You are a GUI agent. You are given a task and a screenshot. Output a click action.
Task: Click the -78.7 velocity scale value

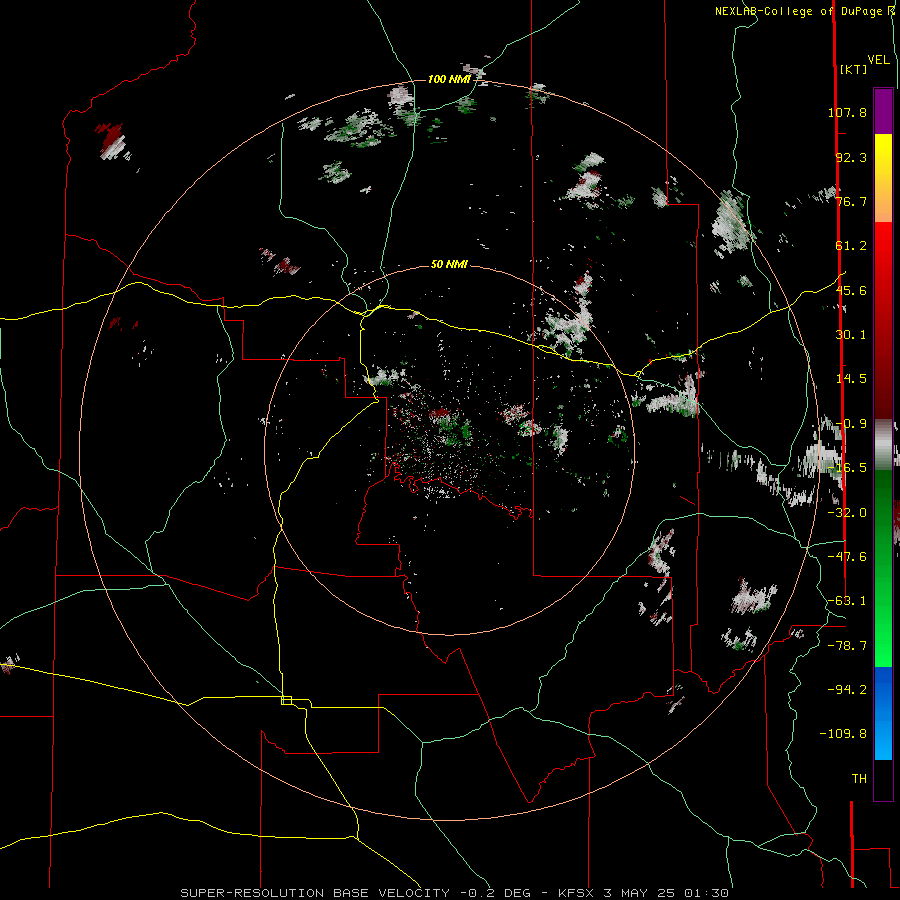click(x=847, y=646)
